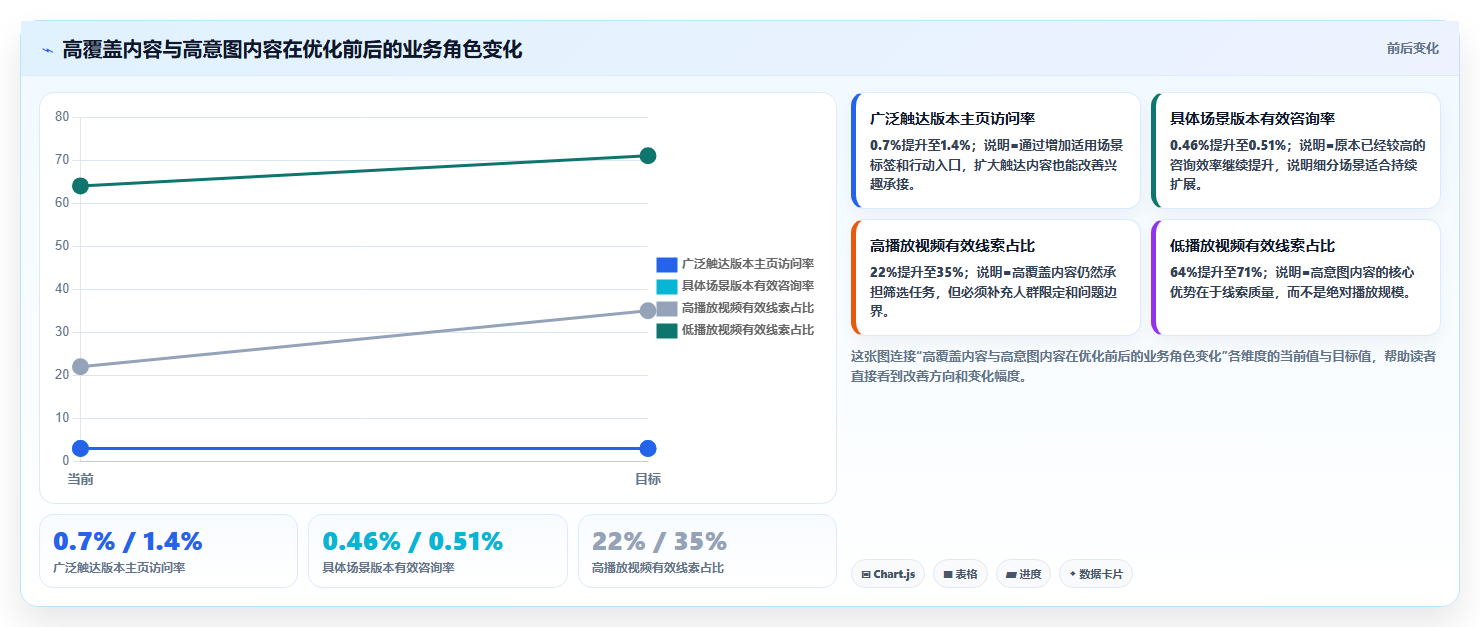This screenshot has width=1480, height=627.
Task: Click the dark green line's 目标 data point
Action: [x=647, y=156]
